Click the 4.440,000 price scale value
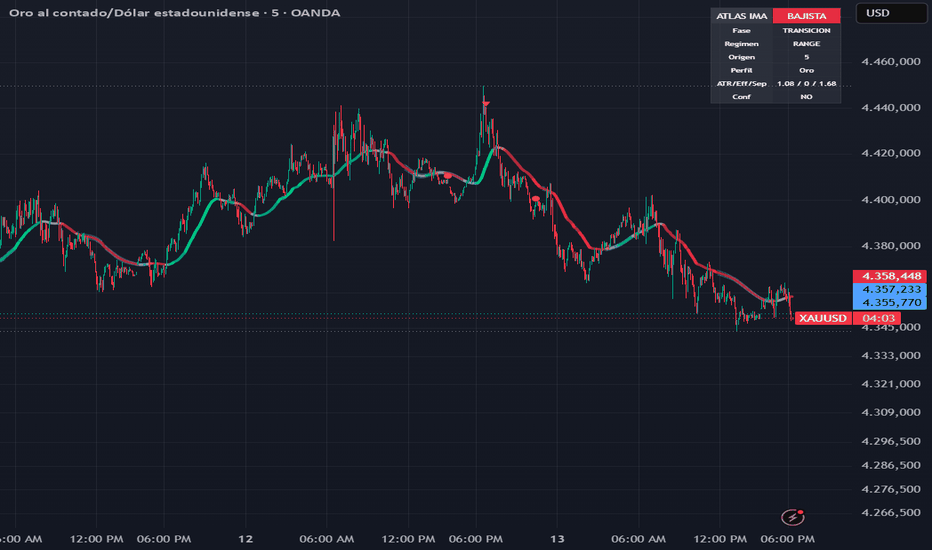 click(890, 108)
